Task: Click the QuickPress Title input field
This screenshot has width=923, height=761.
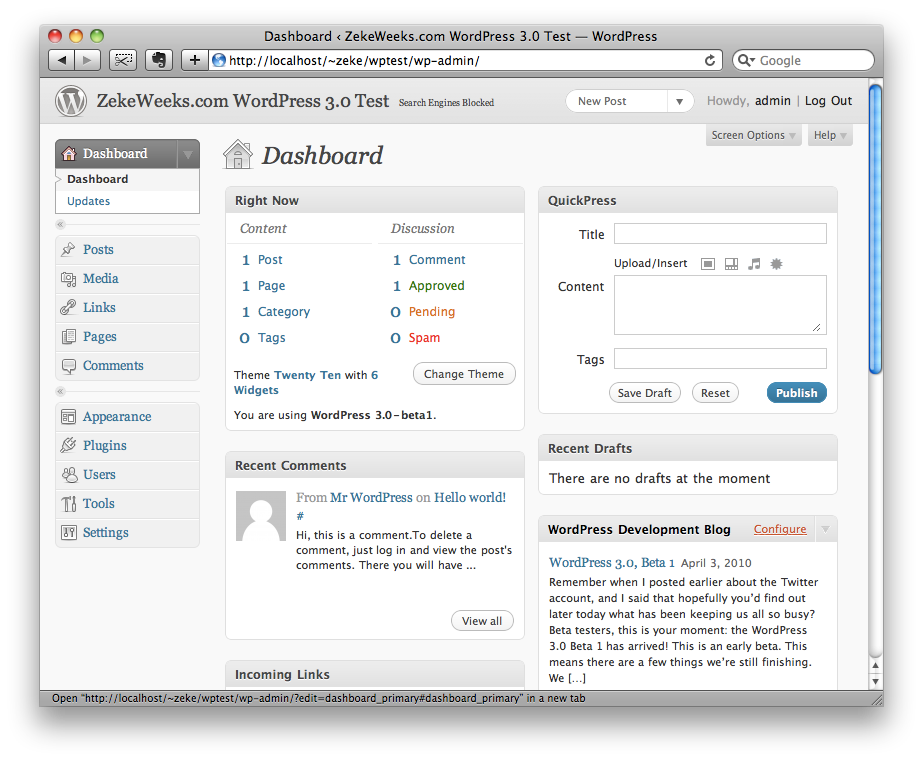Action: (720, 234)
